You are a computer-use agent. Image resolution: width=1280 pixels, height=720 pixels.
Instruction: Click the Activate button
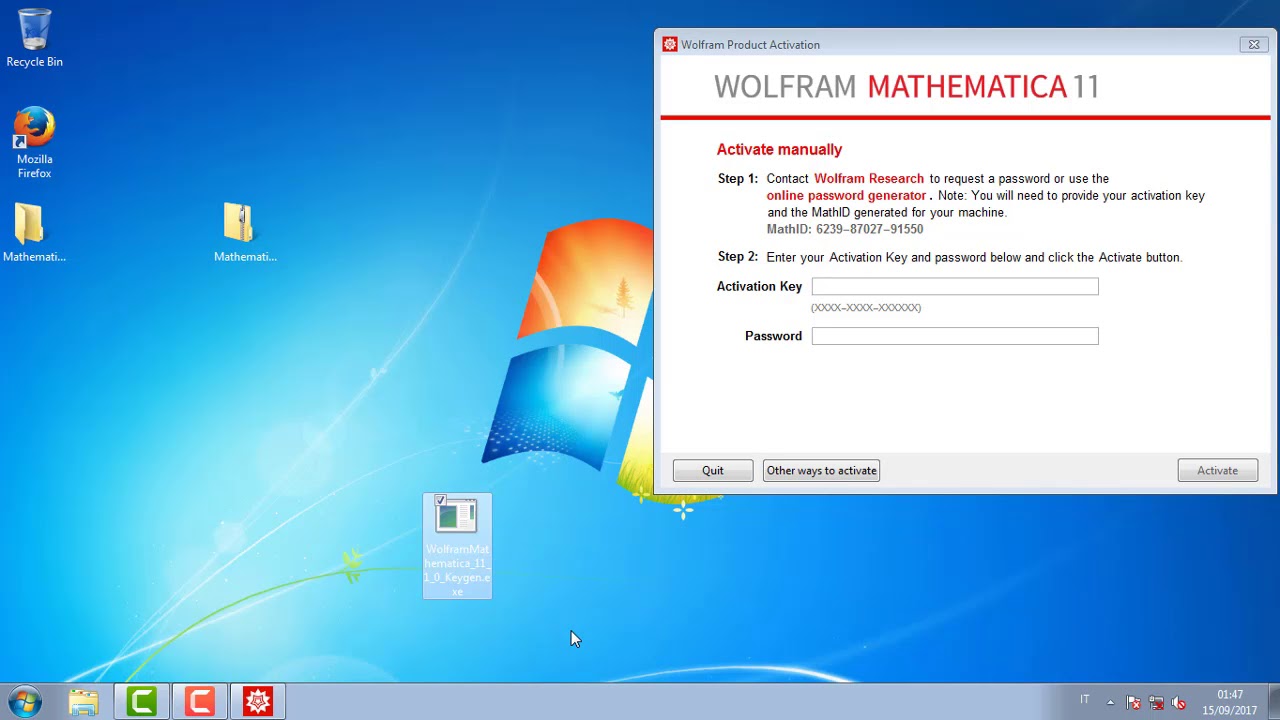[x=1217, y=470]
